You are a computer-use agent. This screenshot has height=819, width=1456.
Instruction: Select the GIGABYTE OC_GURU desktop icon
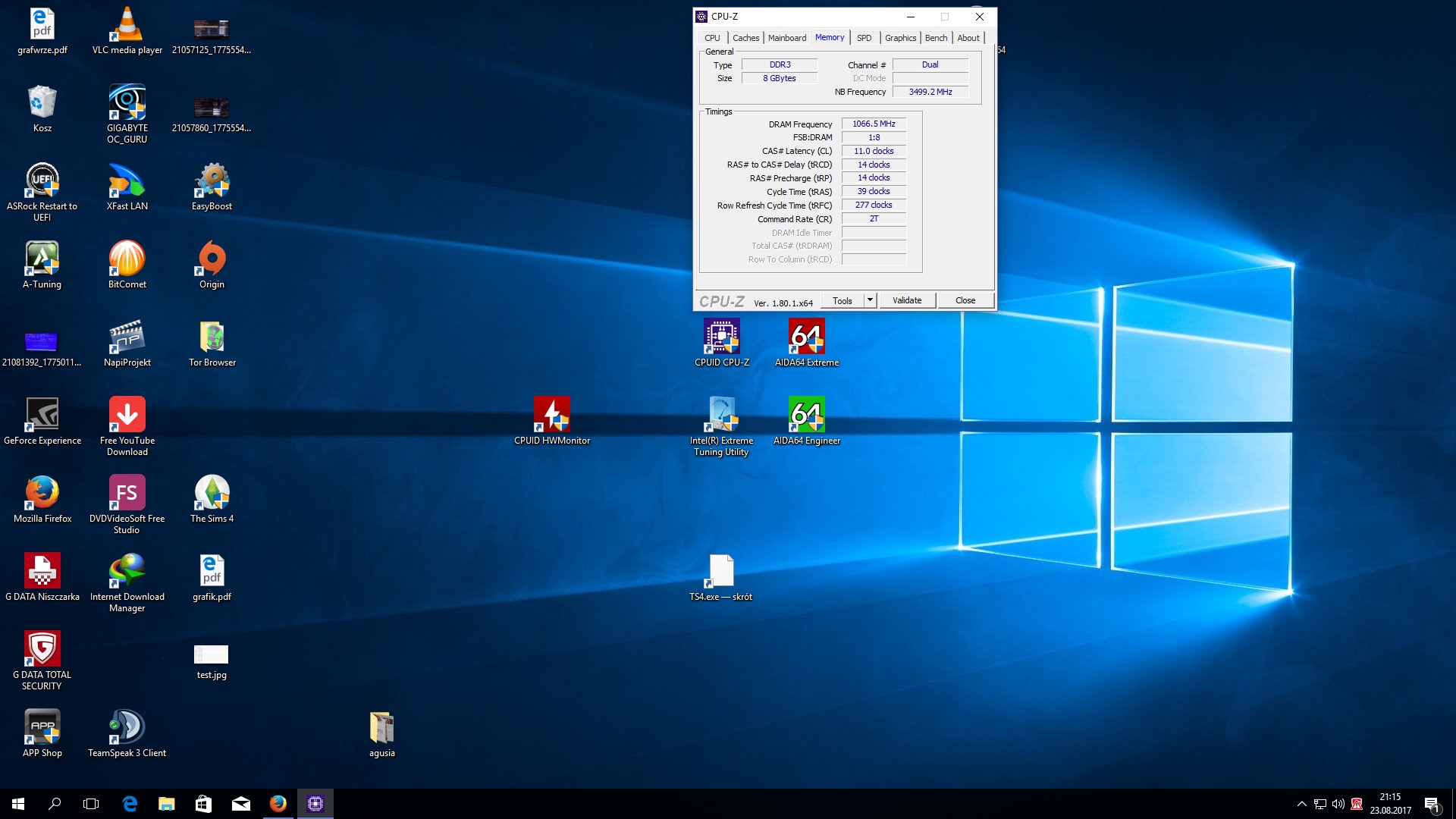click(127, 102)
